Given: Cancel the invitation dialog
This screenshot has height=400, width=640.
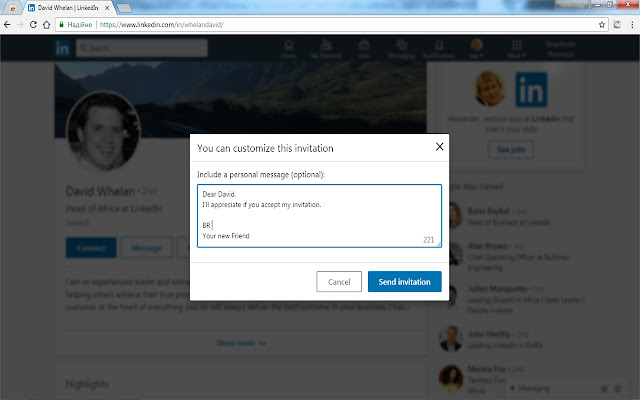Looking at the screenshot, I should [339, 282].
